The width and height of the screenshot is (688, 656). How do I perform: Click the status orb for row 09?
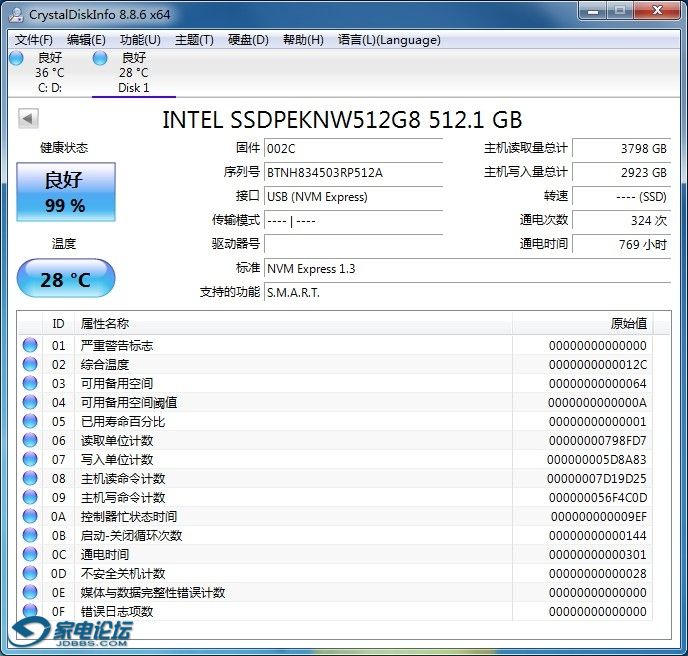click(30, 497)
